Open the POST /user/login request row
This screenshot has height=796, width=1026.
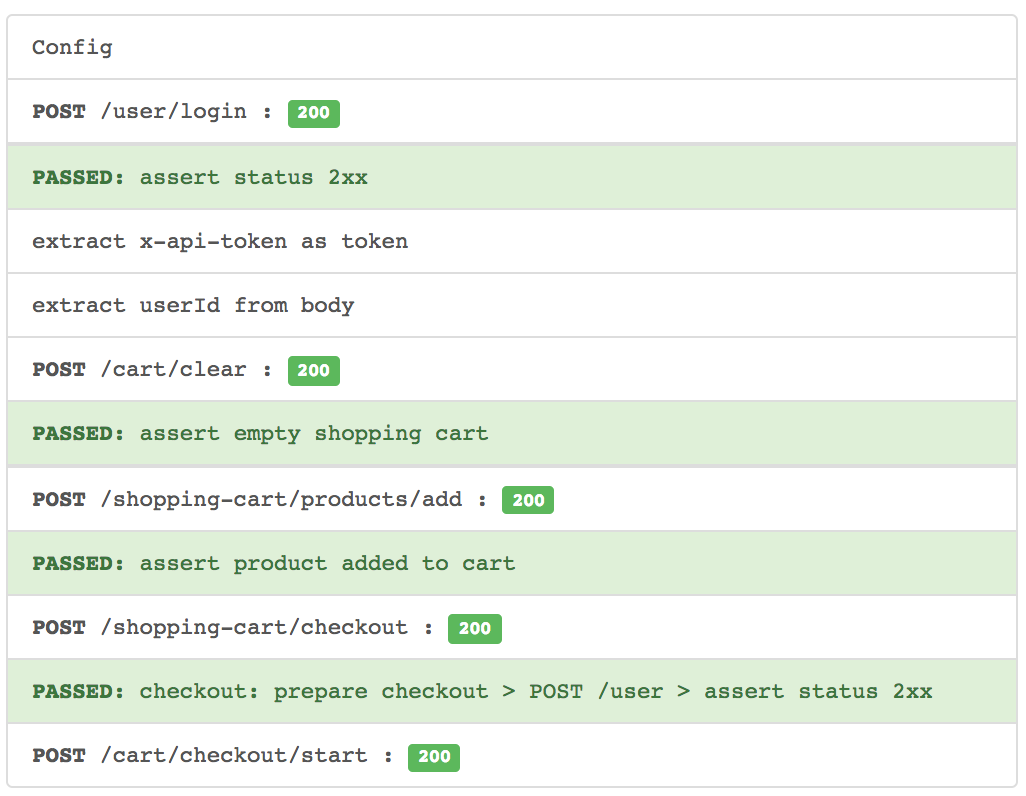pyautogui.click(x=512, y=111)
